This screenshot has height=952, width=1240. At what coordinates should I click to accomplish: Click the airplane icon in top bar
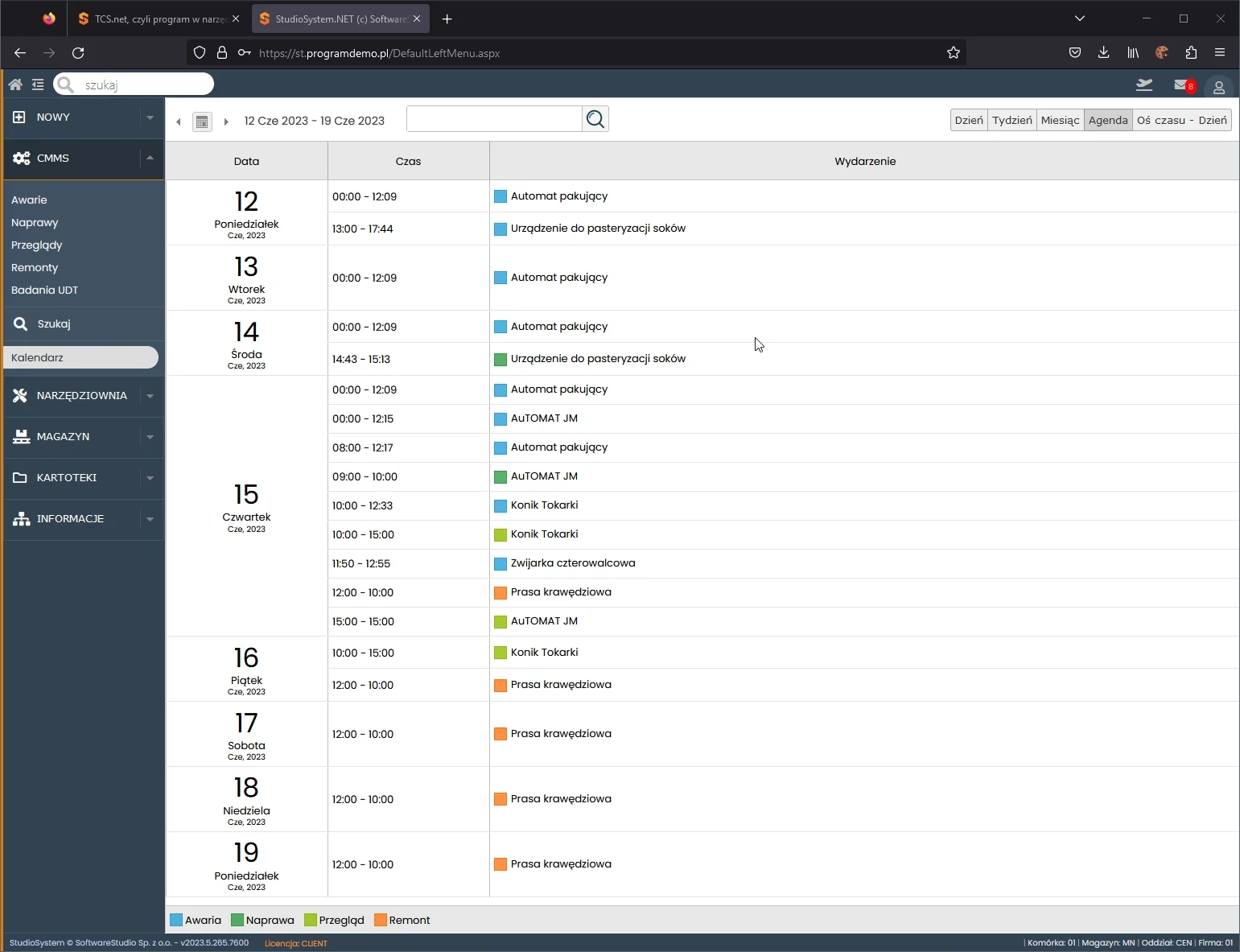pyautogui.click(x=1144, y=85)
